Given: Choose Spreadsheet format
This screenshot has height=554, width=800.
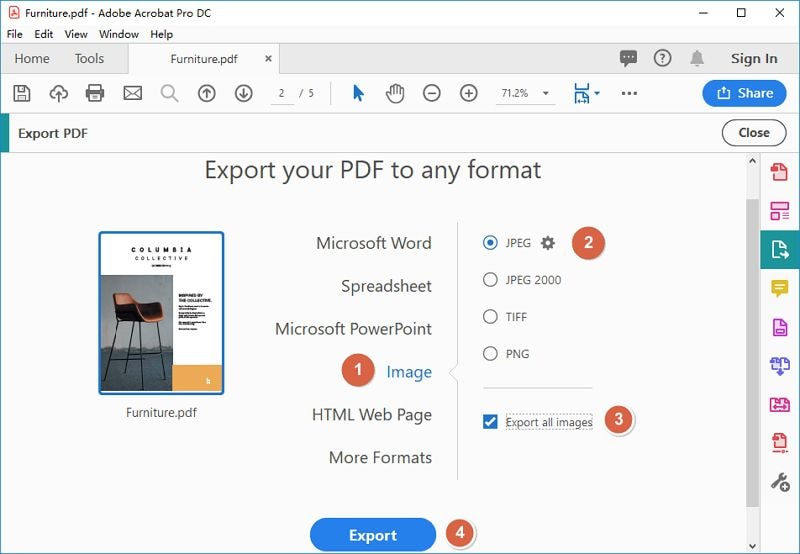Looking at the screenshot, I should (x=386, y=286).
